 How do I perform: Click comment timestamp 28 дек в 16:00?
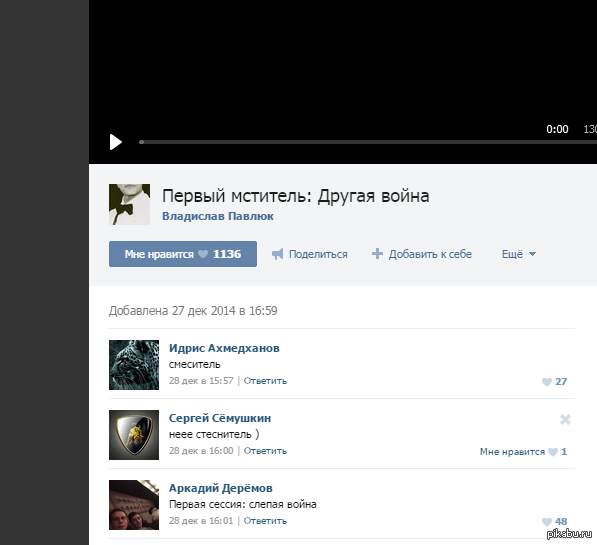tap(201, 451)
